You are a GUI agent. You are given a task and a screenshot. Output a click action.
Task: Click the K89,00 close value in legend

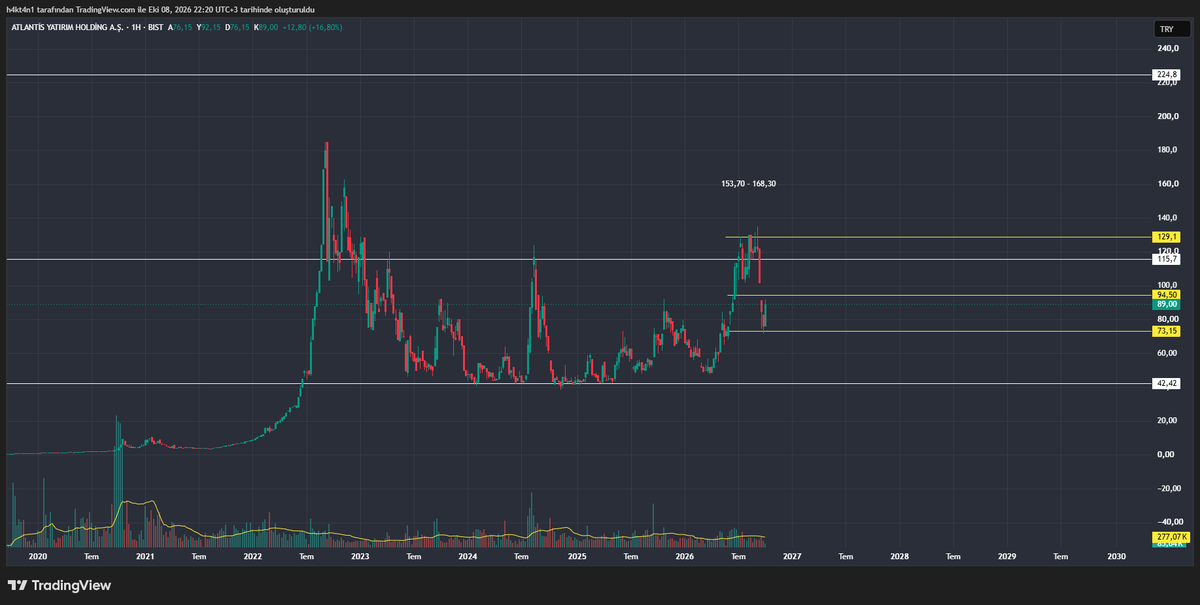pos(265,27)
